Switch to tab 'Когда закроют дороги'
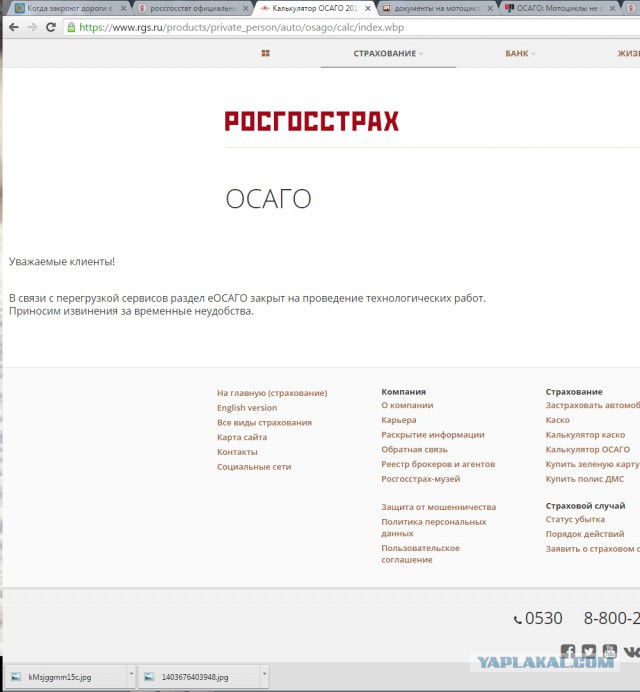This screenshot has width=640, height=692. [69, 8]
